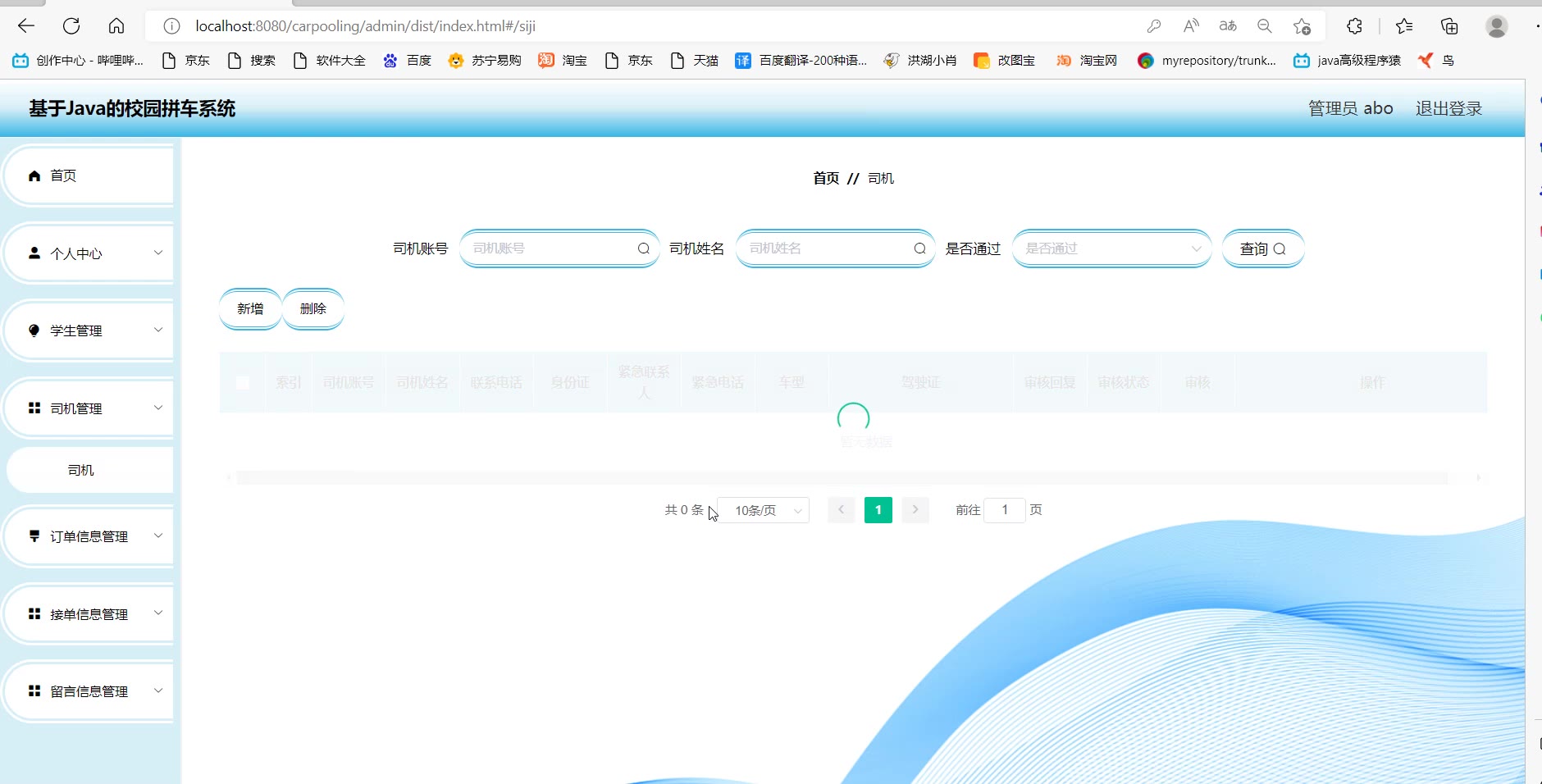Click the 新增 button
This screenshot has width=1542, height=784.
250,308
